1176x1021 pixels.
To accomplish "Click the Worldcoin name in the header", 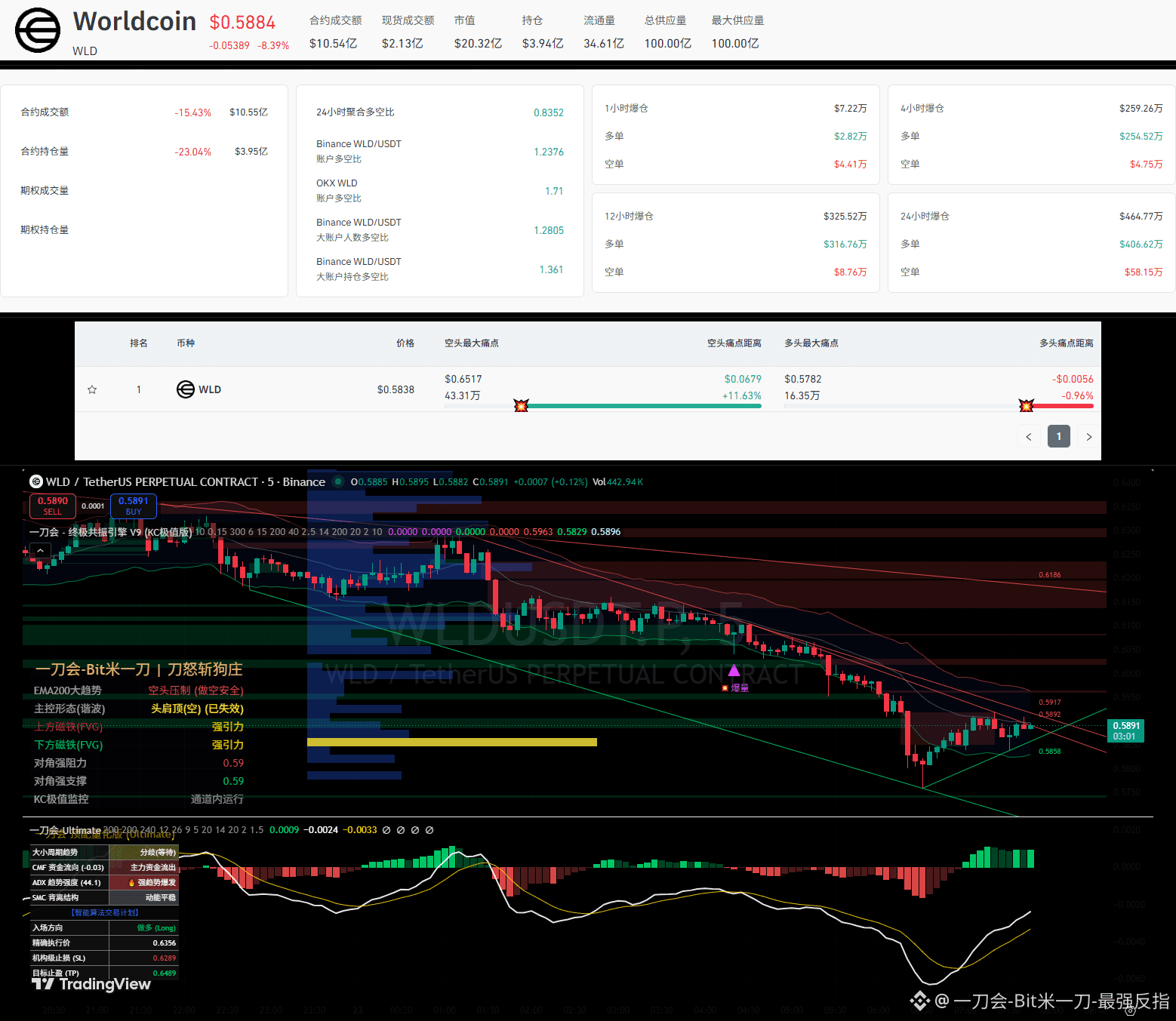I will (x=135, y=21).
